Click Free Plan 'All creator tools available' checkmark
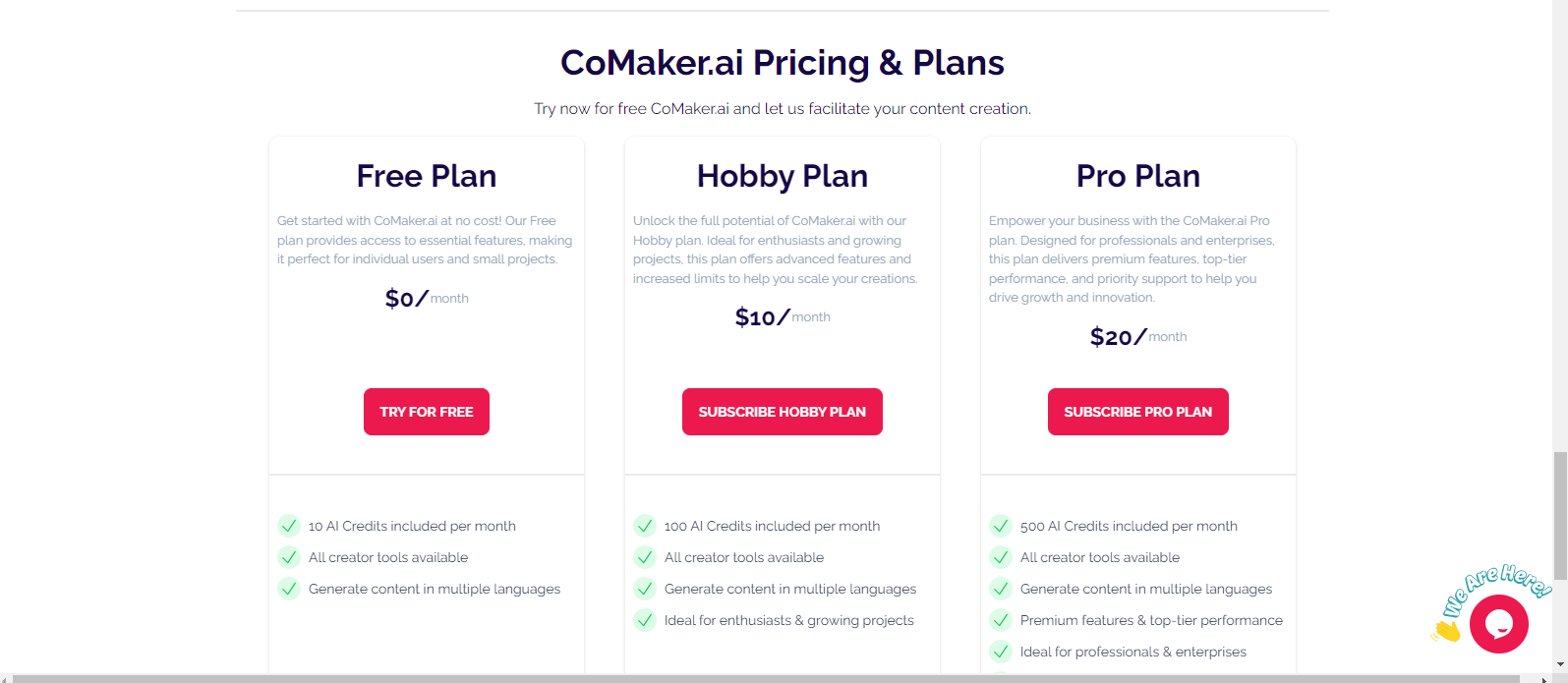Screen dimensions: 1568x683 (x=289, y=557)
